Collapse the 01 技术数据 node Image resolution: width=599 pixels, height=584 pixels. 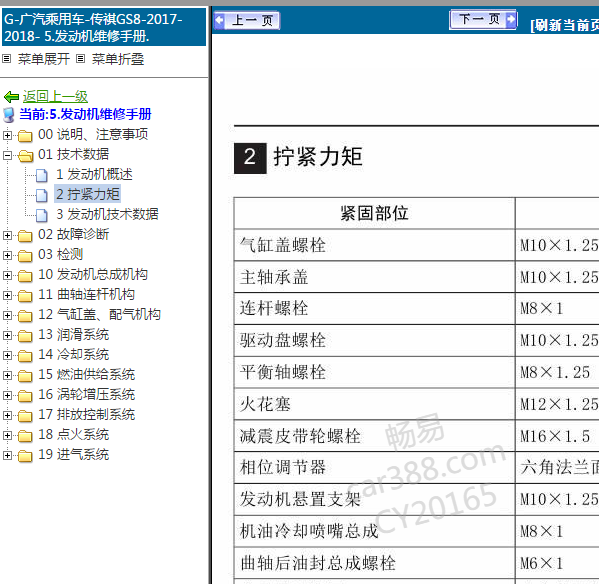point(7,155)
